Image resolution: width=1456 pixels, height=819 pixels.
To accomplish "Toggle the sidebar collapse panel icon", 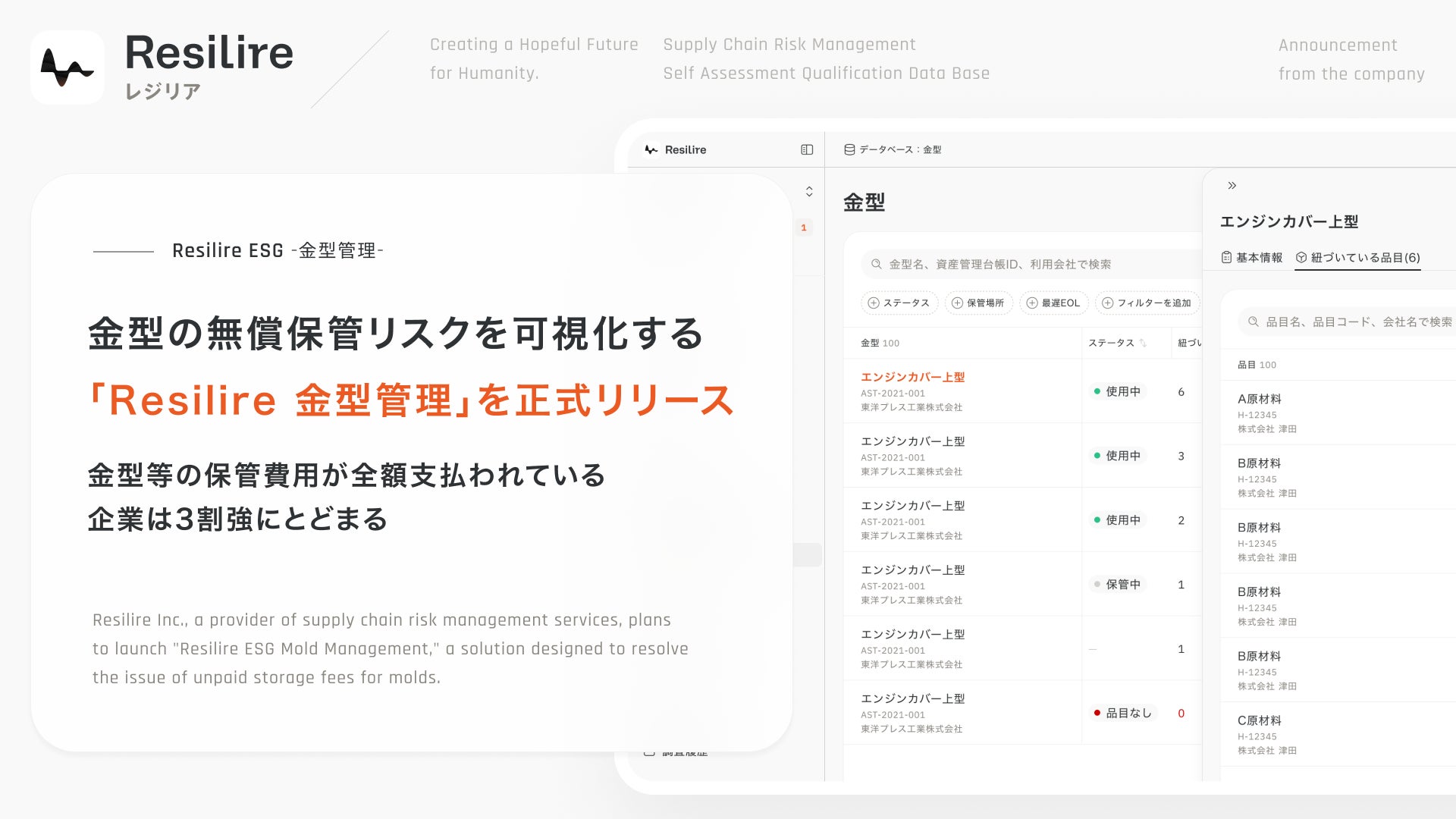I will [x=807, y=150].
